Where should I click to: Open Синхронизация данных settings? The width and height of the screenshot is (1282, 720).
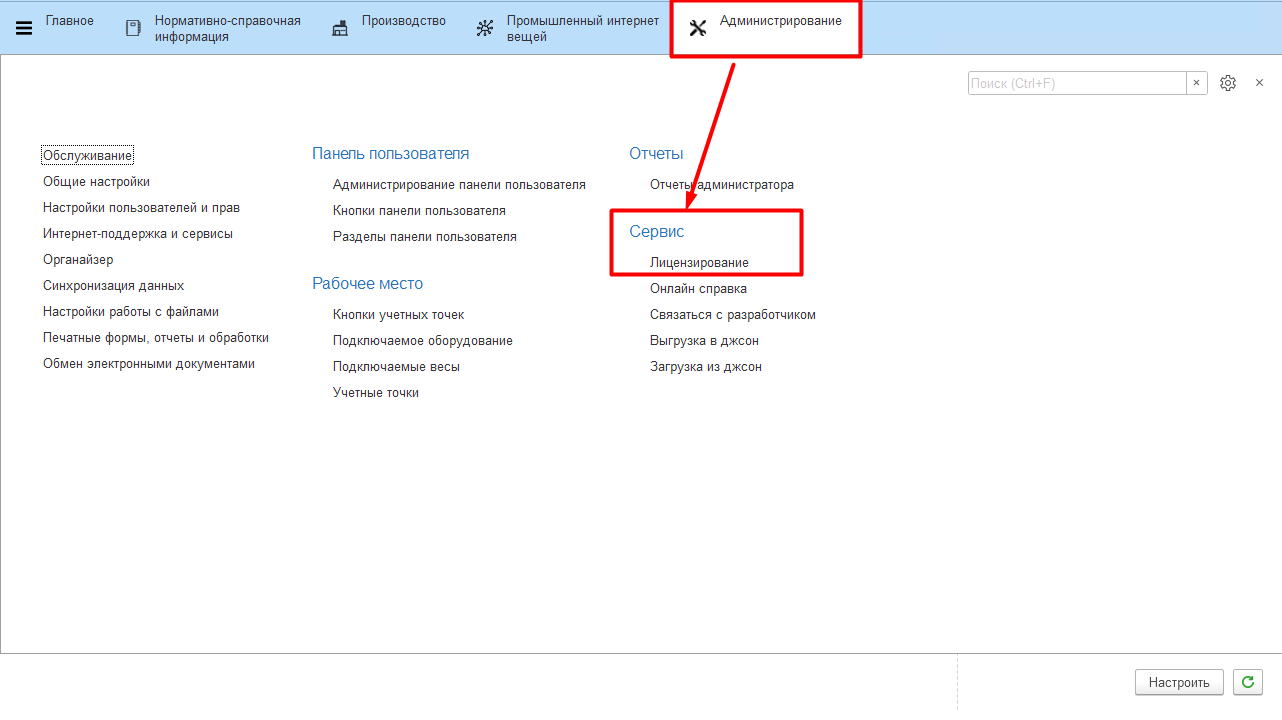point(113,286)
